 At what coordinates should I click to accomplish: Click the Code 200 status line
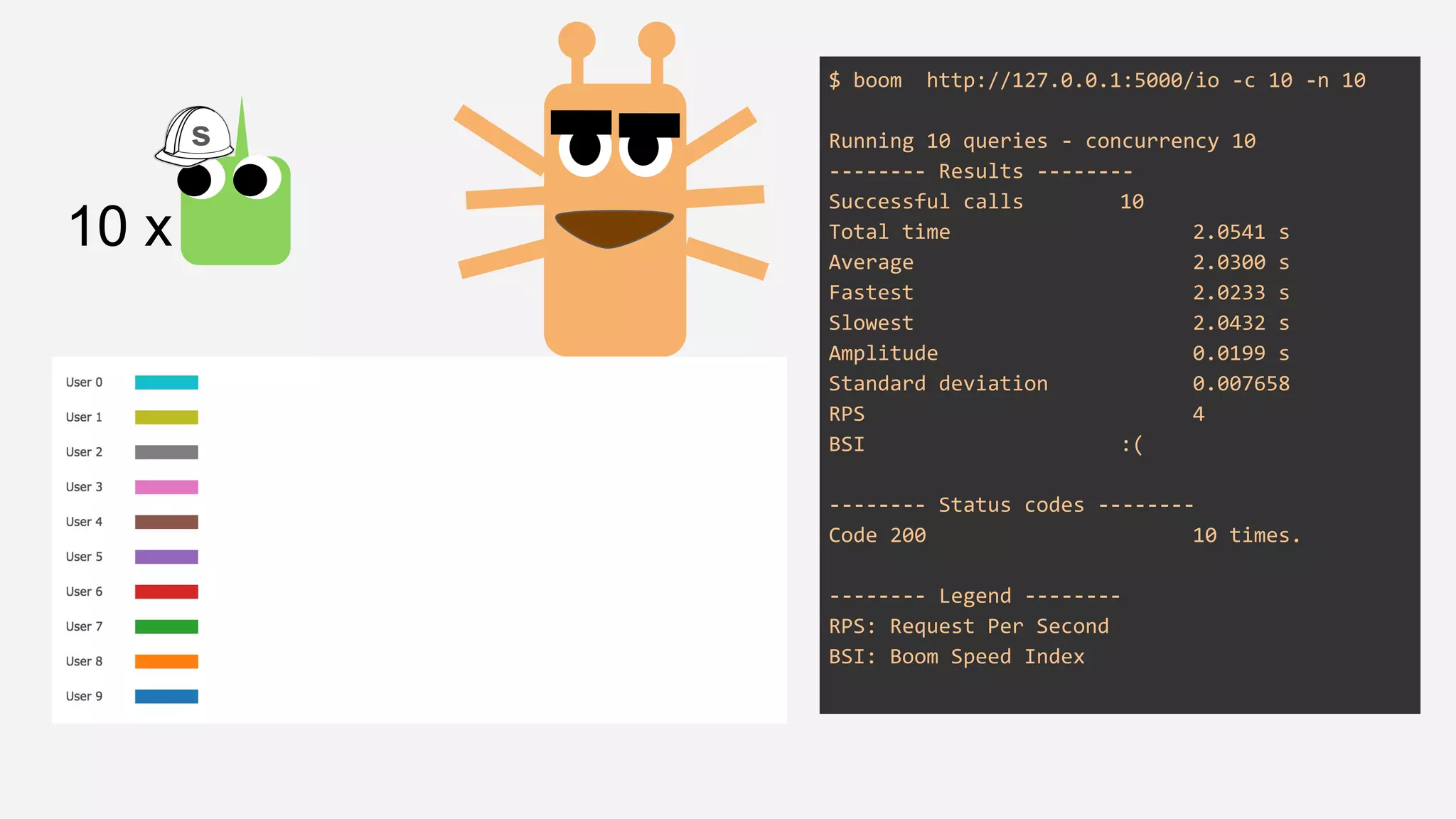pos(877,535)
